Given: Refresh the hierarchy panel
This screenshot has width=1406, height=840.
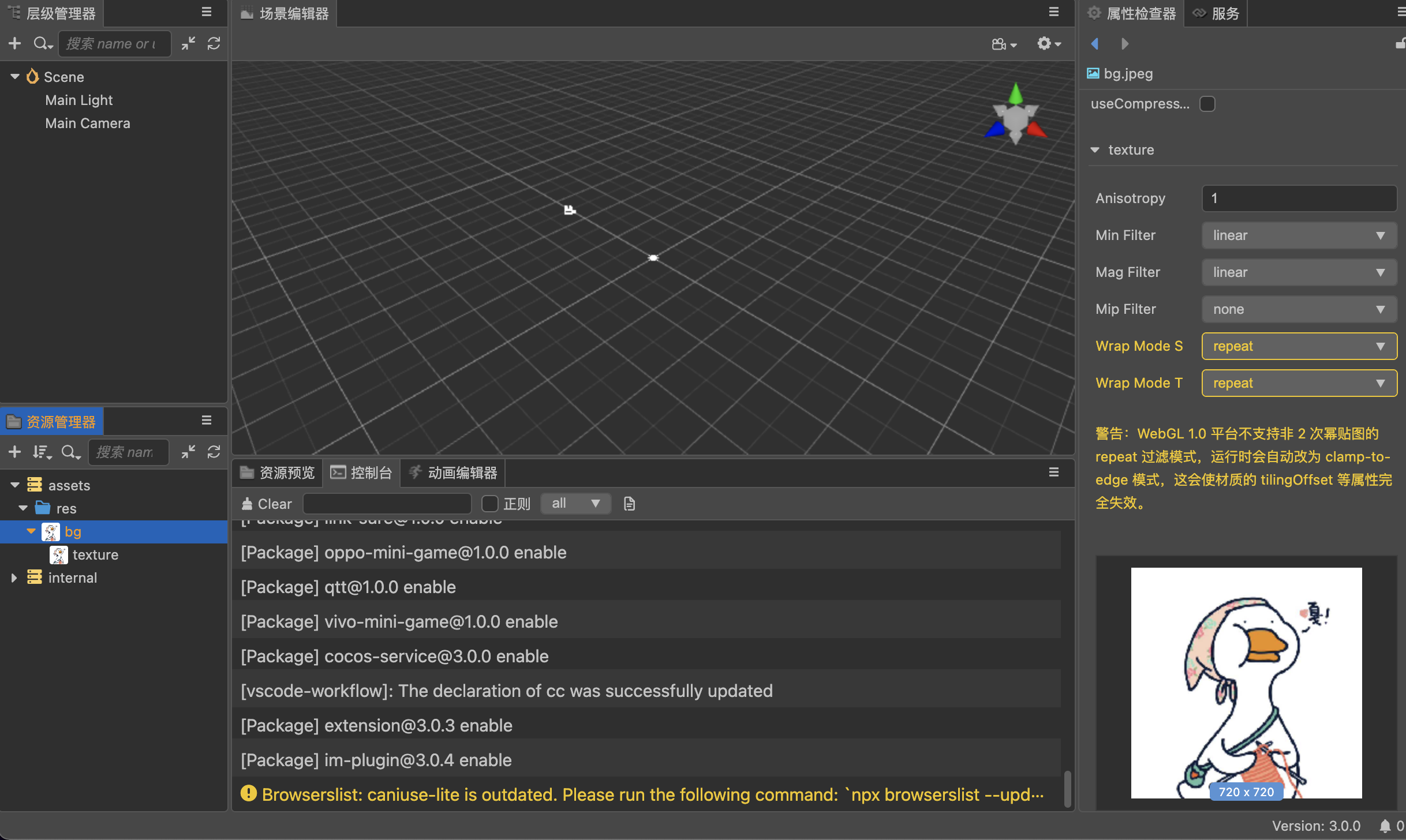Looking at the screenshot, I should (214, 43).
